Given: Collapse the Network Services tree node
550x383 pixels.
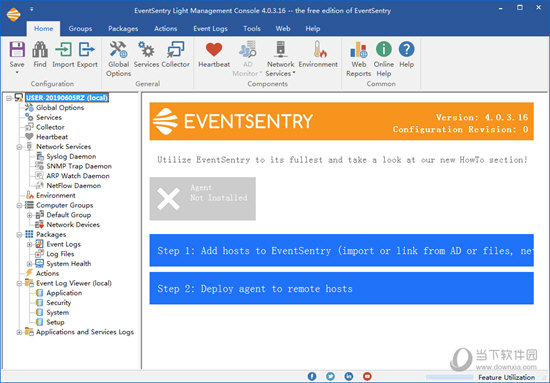Looking at the screenshot, I should [19, 147].
